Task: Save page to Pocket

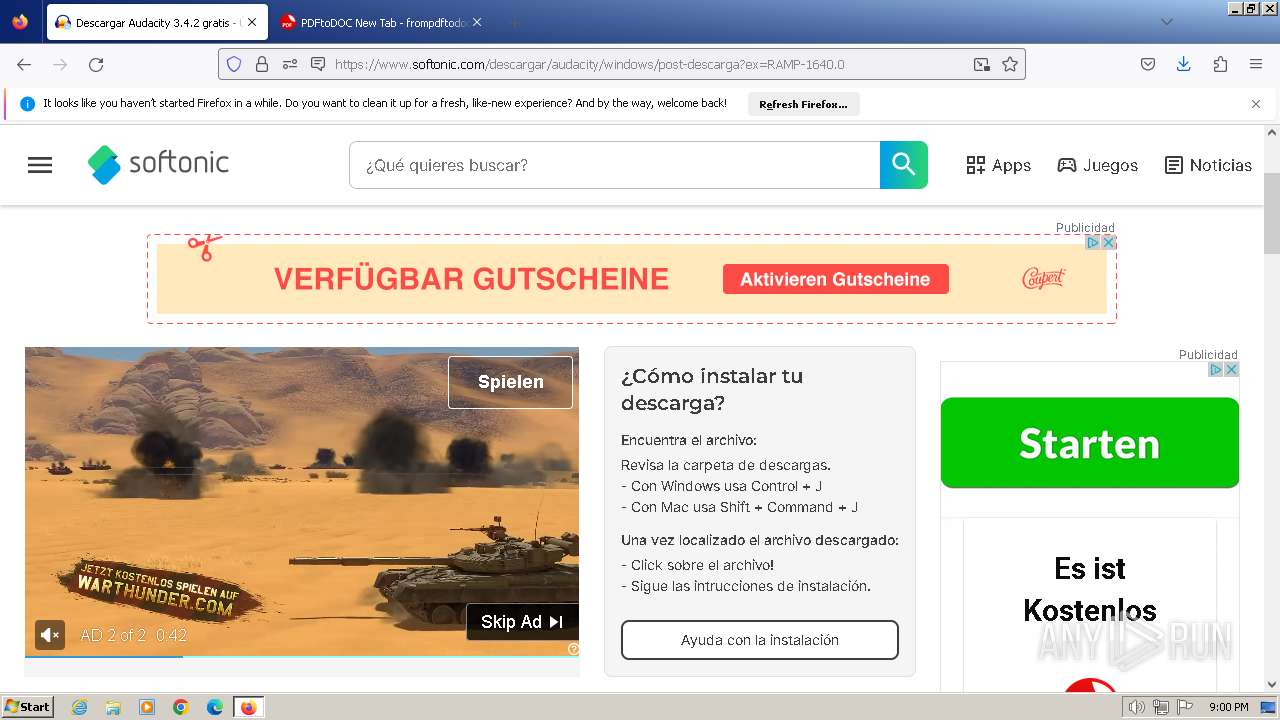Action: point(1148,64)
